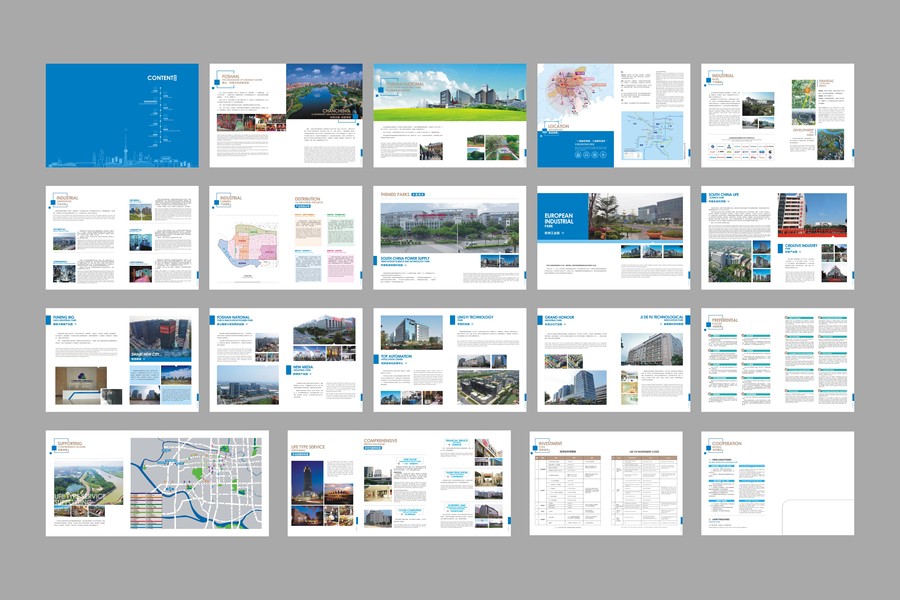Click the 'GRAND HONOUR' heading

point(559,317)
